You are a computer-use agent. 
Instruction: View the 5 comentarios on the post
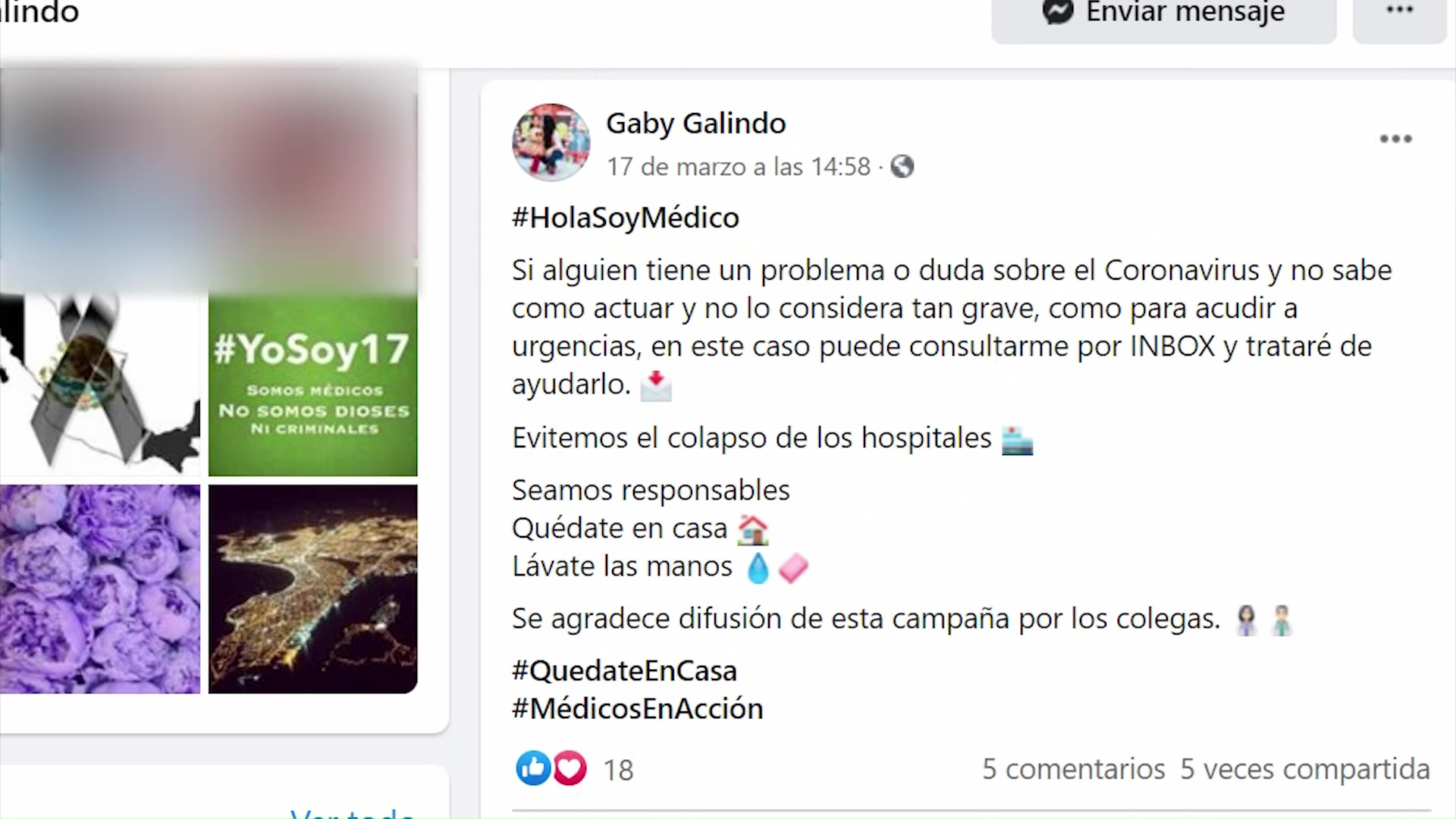coord(1073,769)
